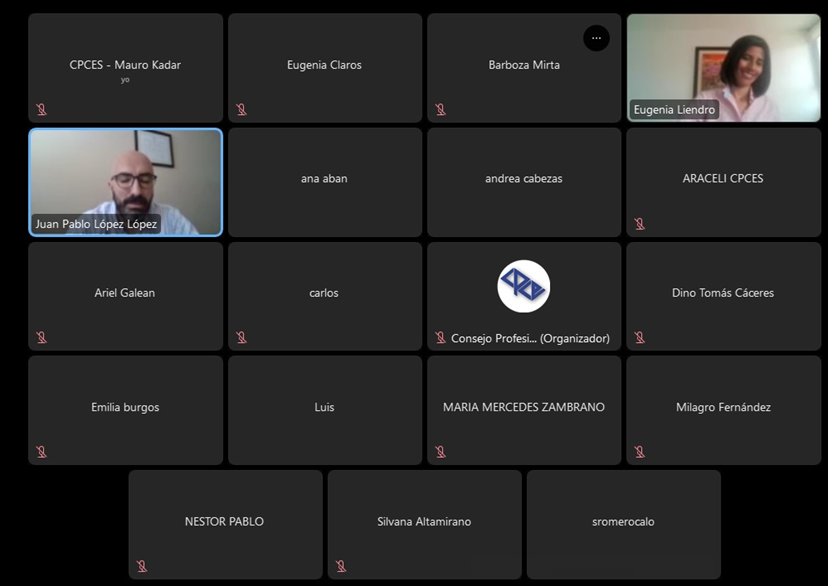Screen dimensions: 828x586
Task: Click the carlos participant name
Action: tap(324, 293)
